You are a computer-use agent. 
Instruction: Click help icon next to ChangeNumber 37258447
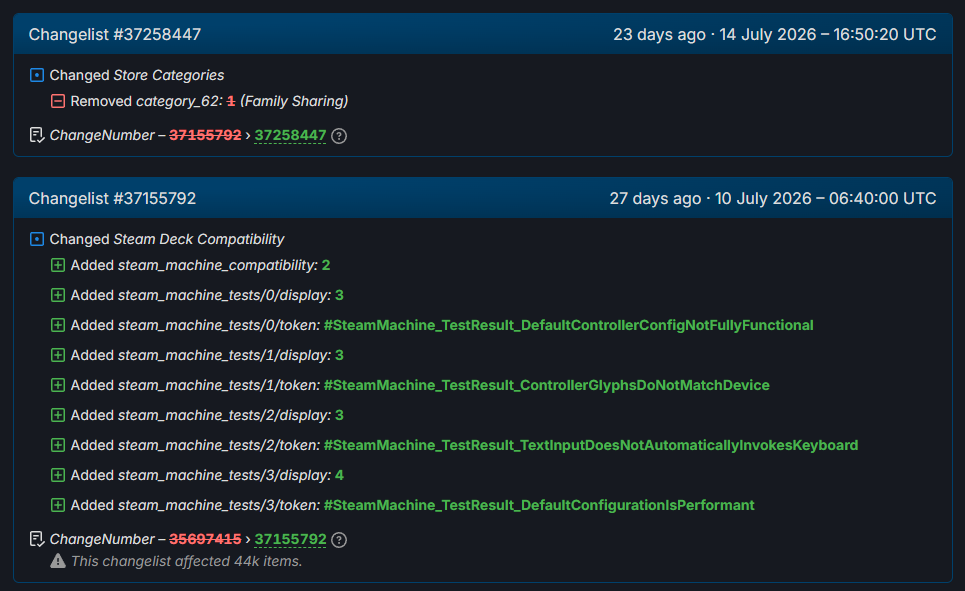tap(339, 136)
